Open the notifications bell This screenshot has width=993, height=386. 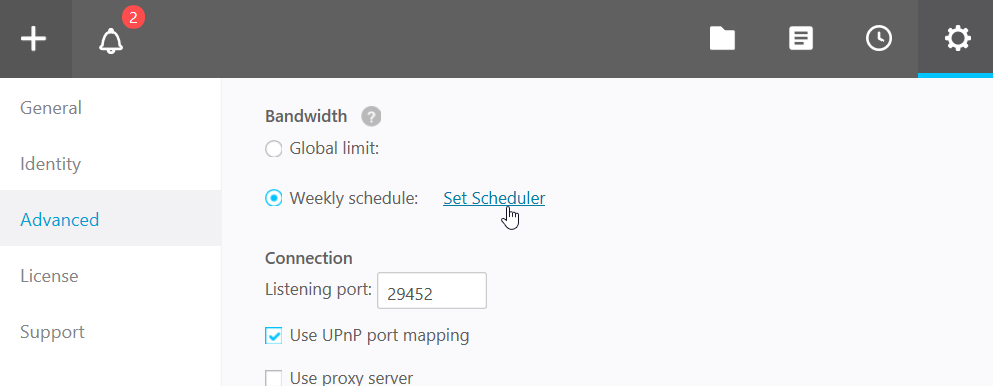click(x=111, y=41)
